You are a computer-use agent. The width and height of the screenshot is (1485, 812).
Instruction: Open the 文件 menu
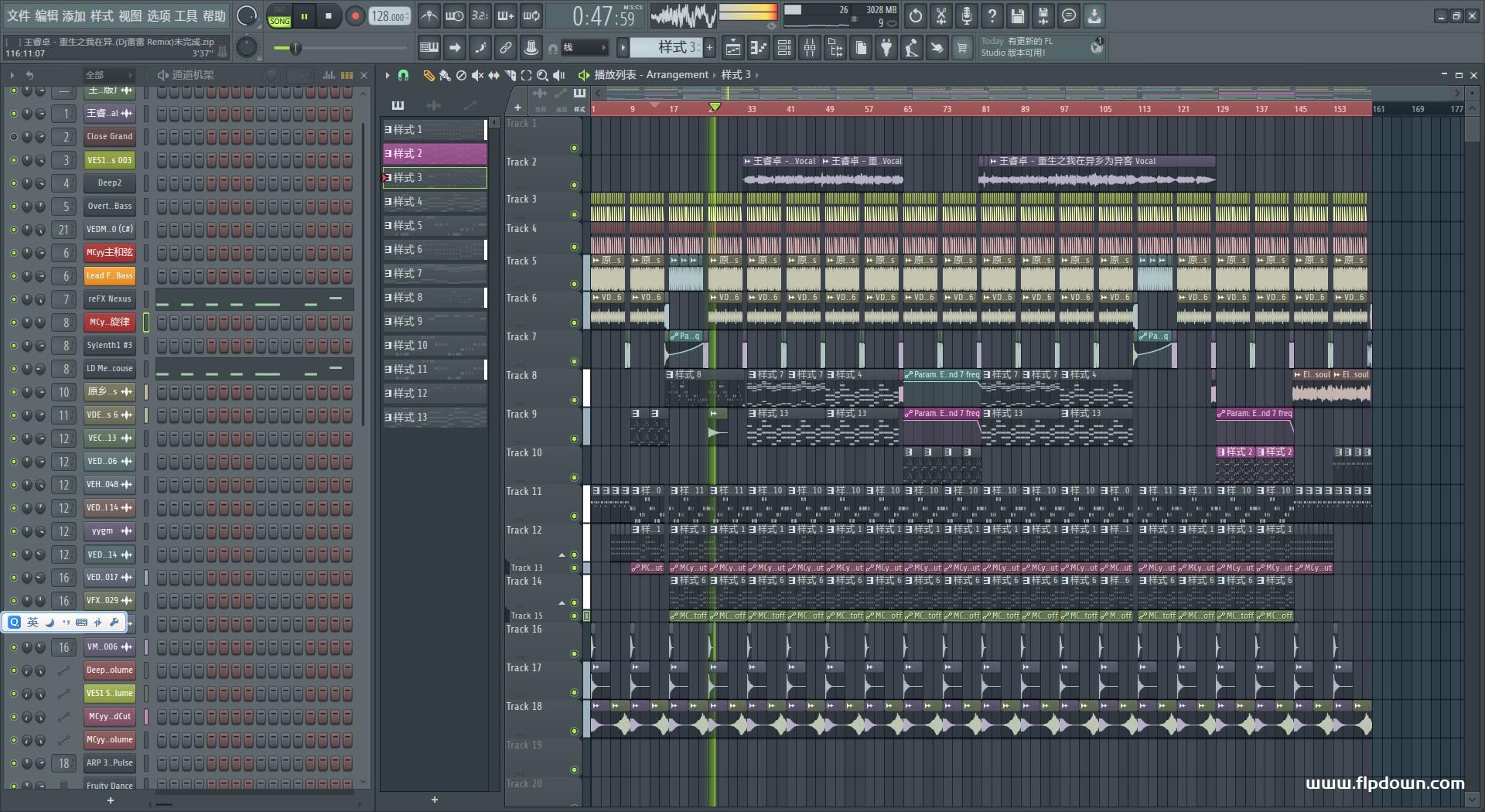coord(19,15)
